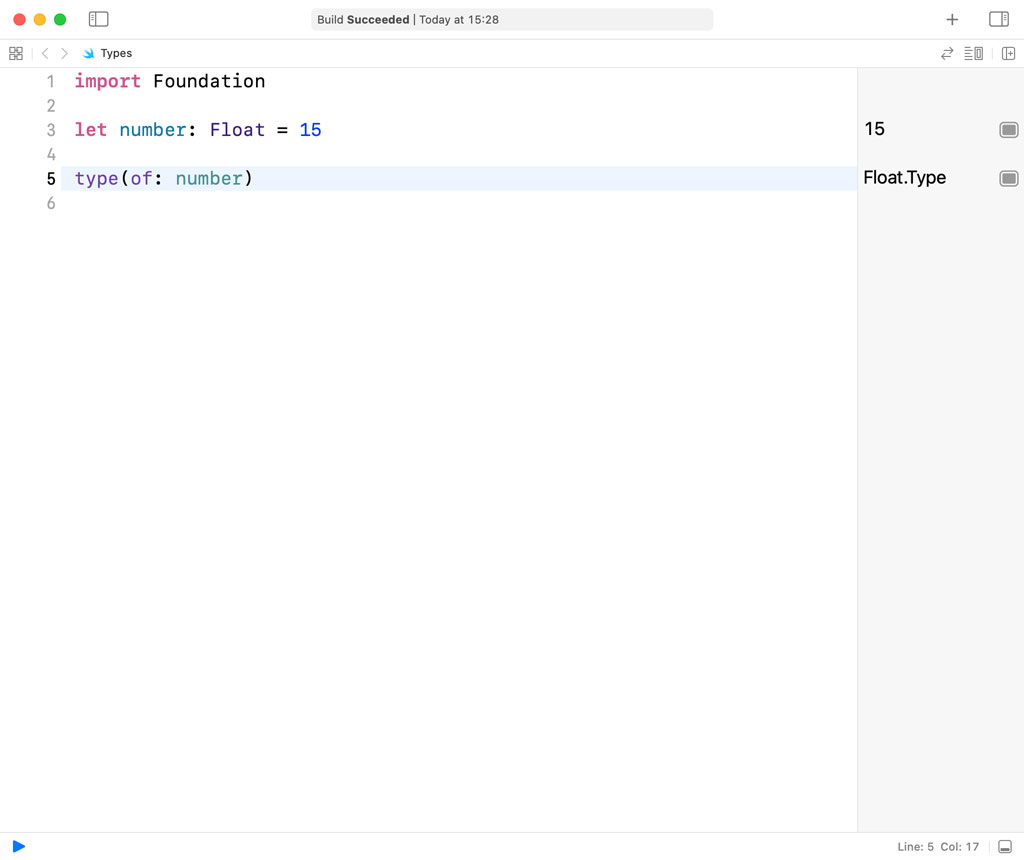Open the jump bar via Types breadcrumb

(116, 53)
